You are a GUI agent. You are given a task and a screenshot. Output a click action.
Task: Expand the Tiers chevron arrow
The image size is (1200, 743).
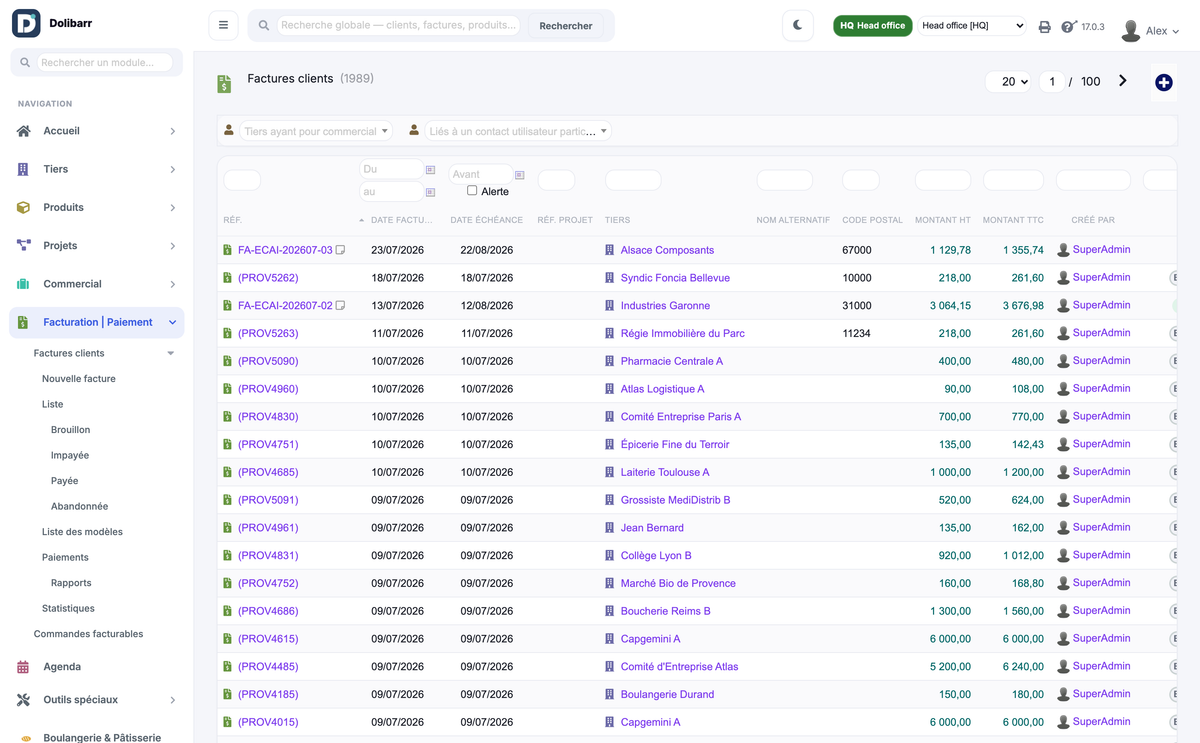coord(173,169)
